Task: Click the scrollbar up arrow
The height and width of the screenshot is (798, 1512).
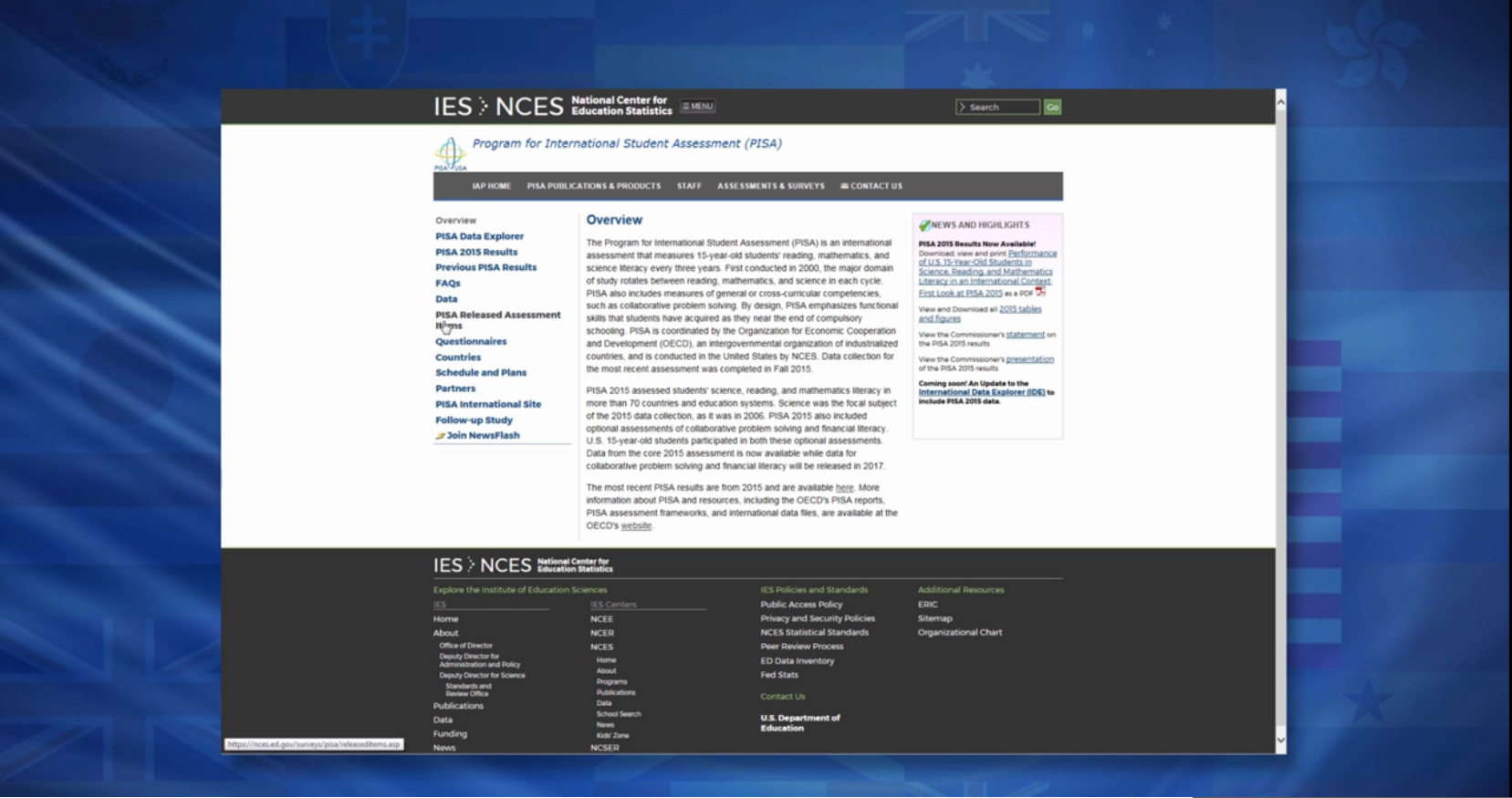Action: point(1280,102)
